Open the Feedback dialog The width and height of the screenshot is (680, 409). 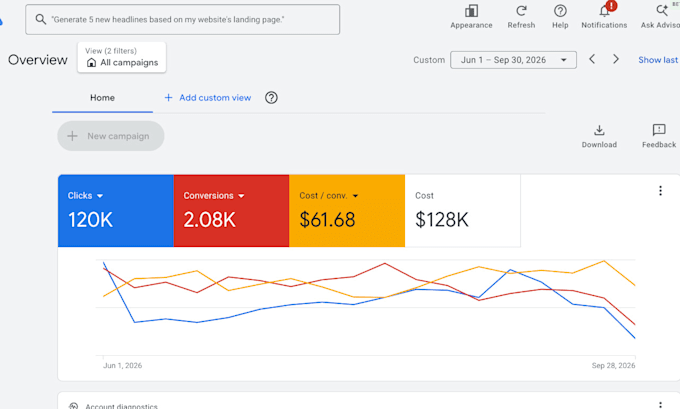pos(659,136)
